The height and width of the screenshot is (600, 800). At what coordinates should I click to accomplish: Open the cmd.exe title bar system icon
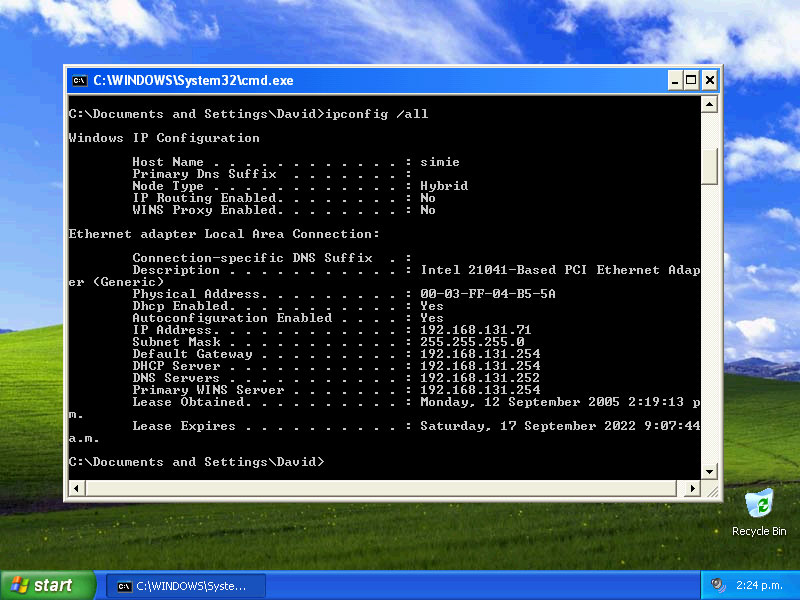(x=80, y=81)
